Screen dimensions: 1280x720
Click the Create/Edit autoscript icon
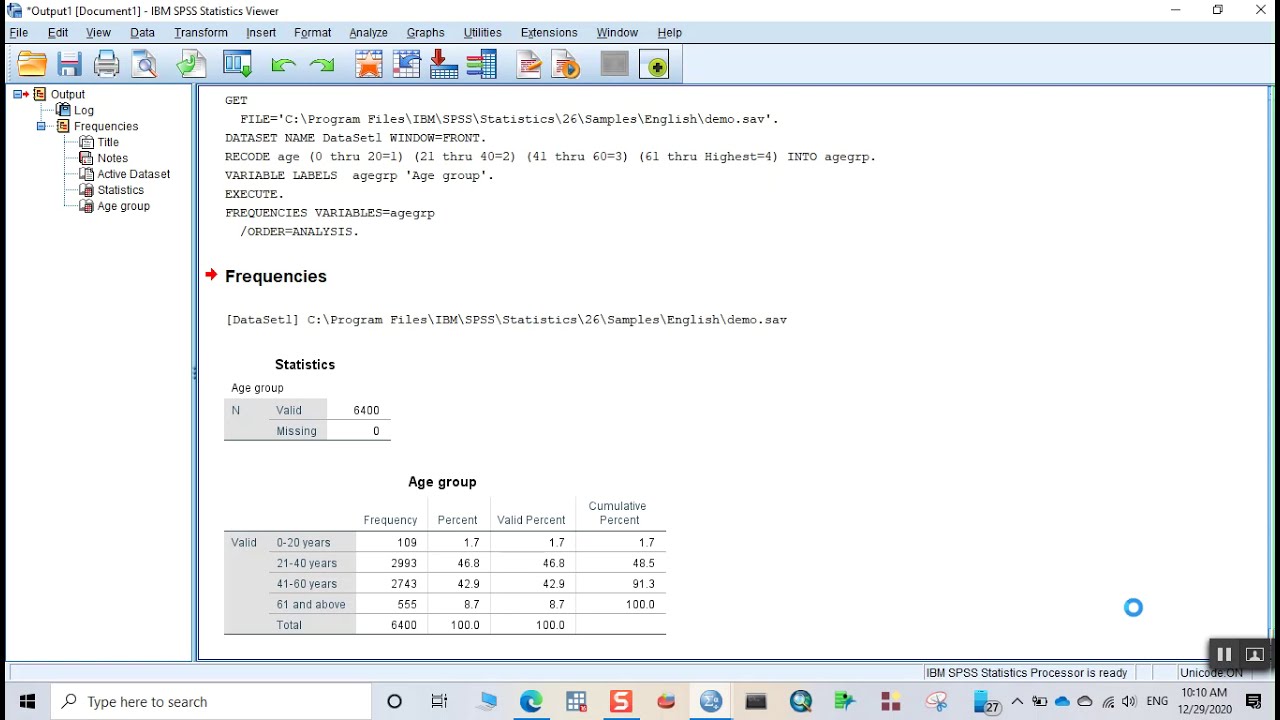point(529,65)
